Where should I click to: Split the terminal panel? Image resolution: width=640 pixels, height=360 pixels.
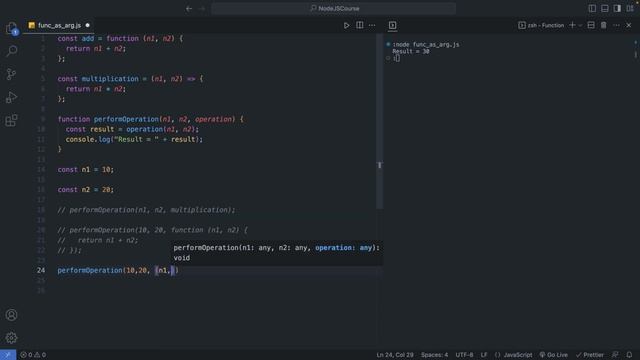(591, 25)
